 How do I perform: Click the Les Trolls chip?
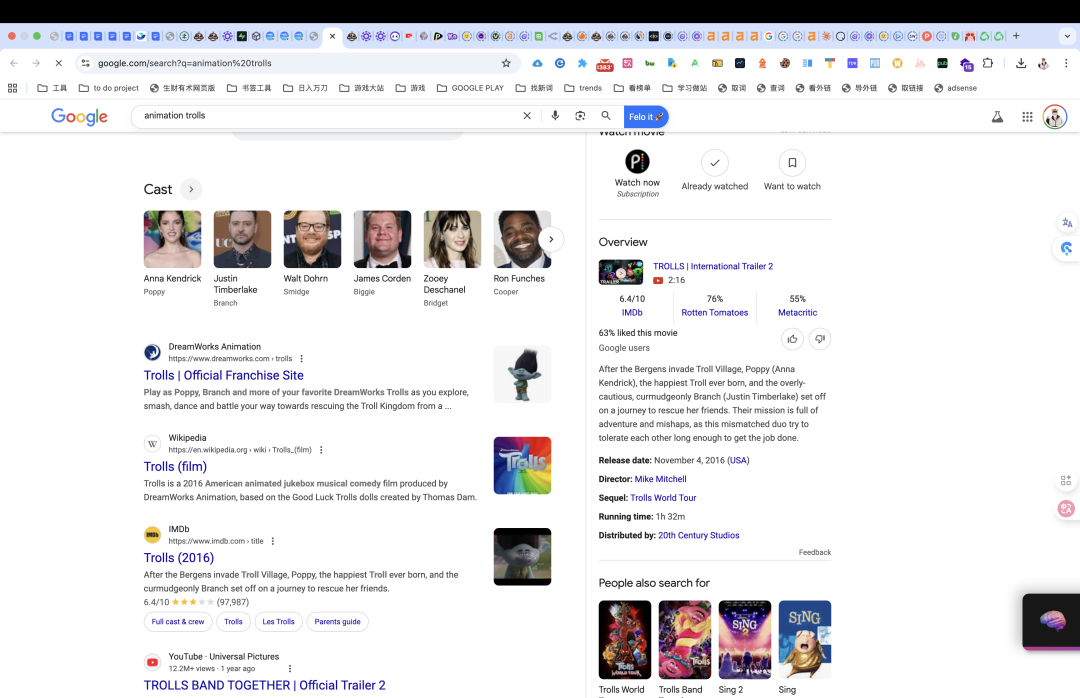(x=278, y=622)
